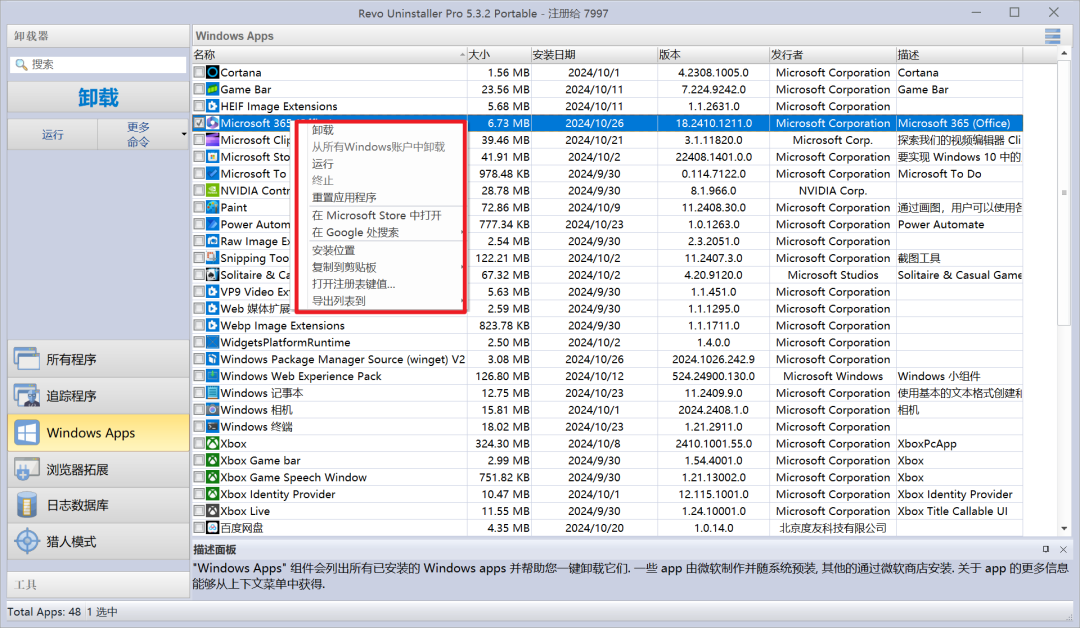This screenshot has width=1080, height=628.
Task: Expand the 在 Google 处搜索 submenu
Action: pos(461,233)
